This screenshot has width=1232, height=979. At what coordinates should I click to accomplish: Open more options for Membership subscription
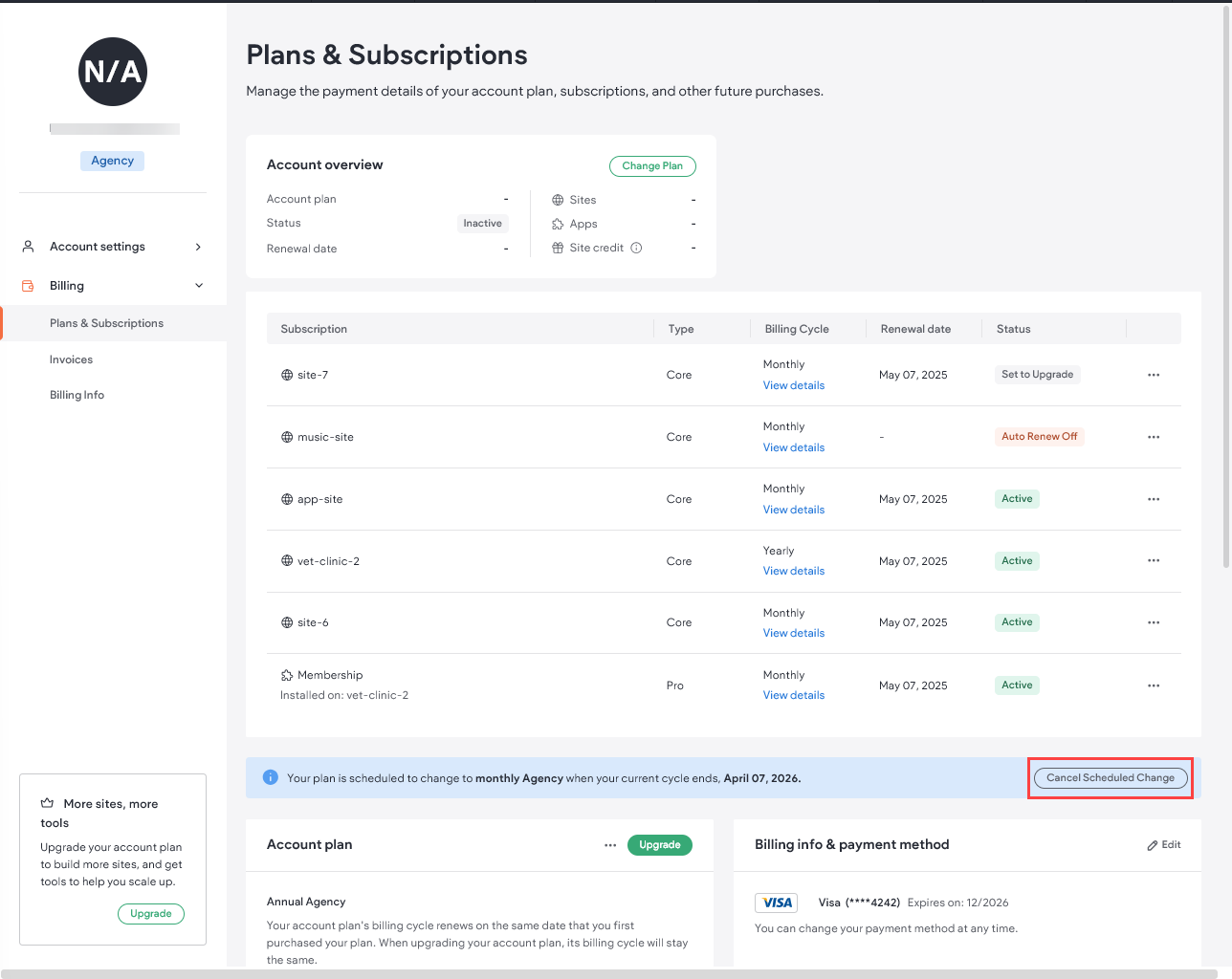(1153, 685)
